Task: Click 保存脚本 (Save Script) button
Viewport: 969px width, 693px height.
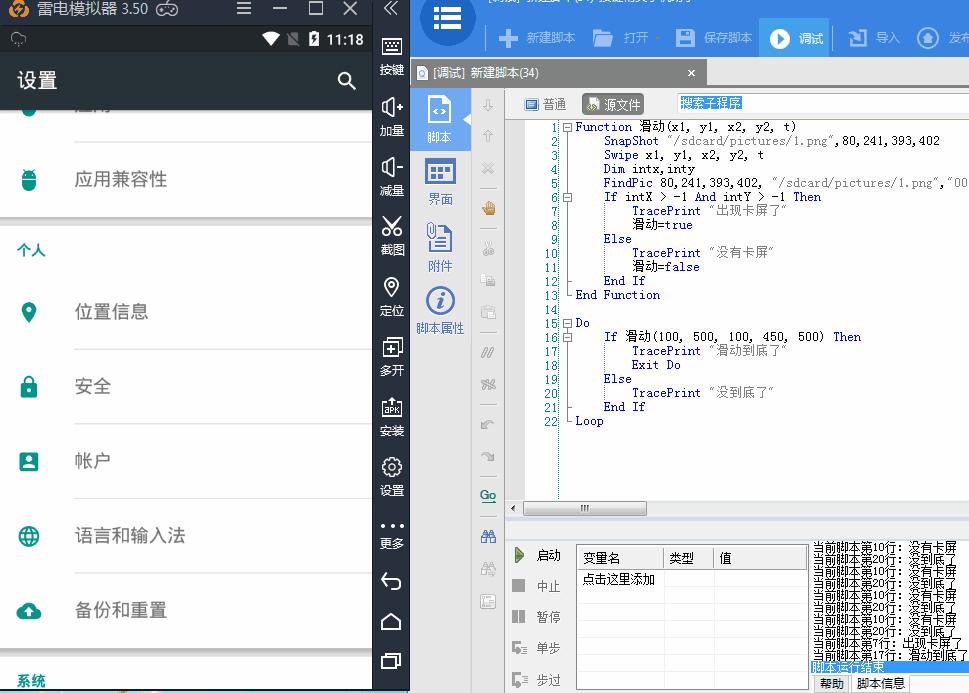Action: (x=714, y=38)
